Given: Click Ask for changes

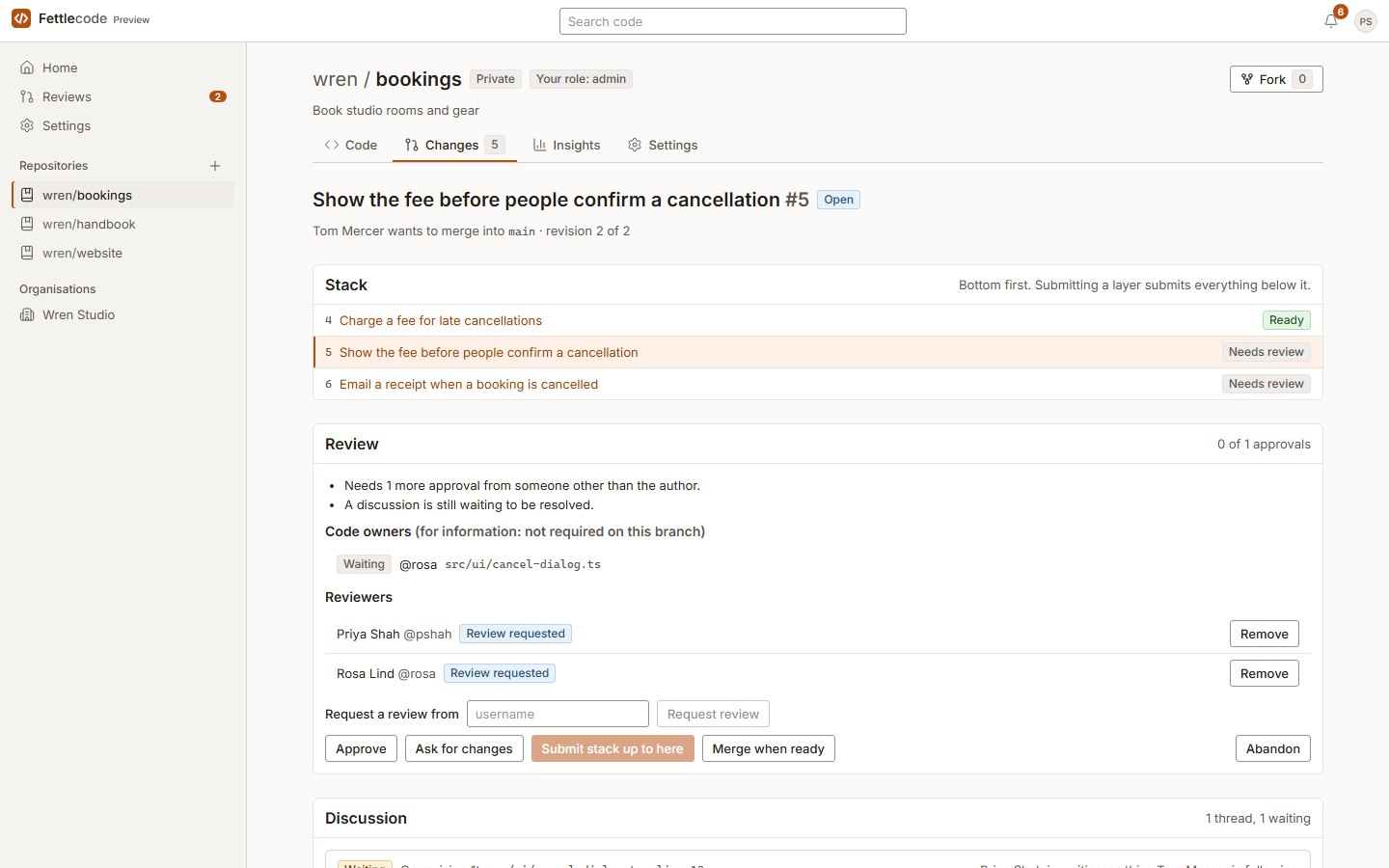Looking at the screenshot, I should (464, 748).
